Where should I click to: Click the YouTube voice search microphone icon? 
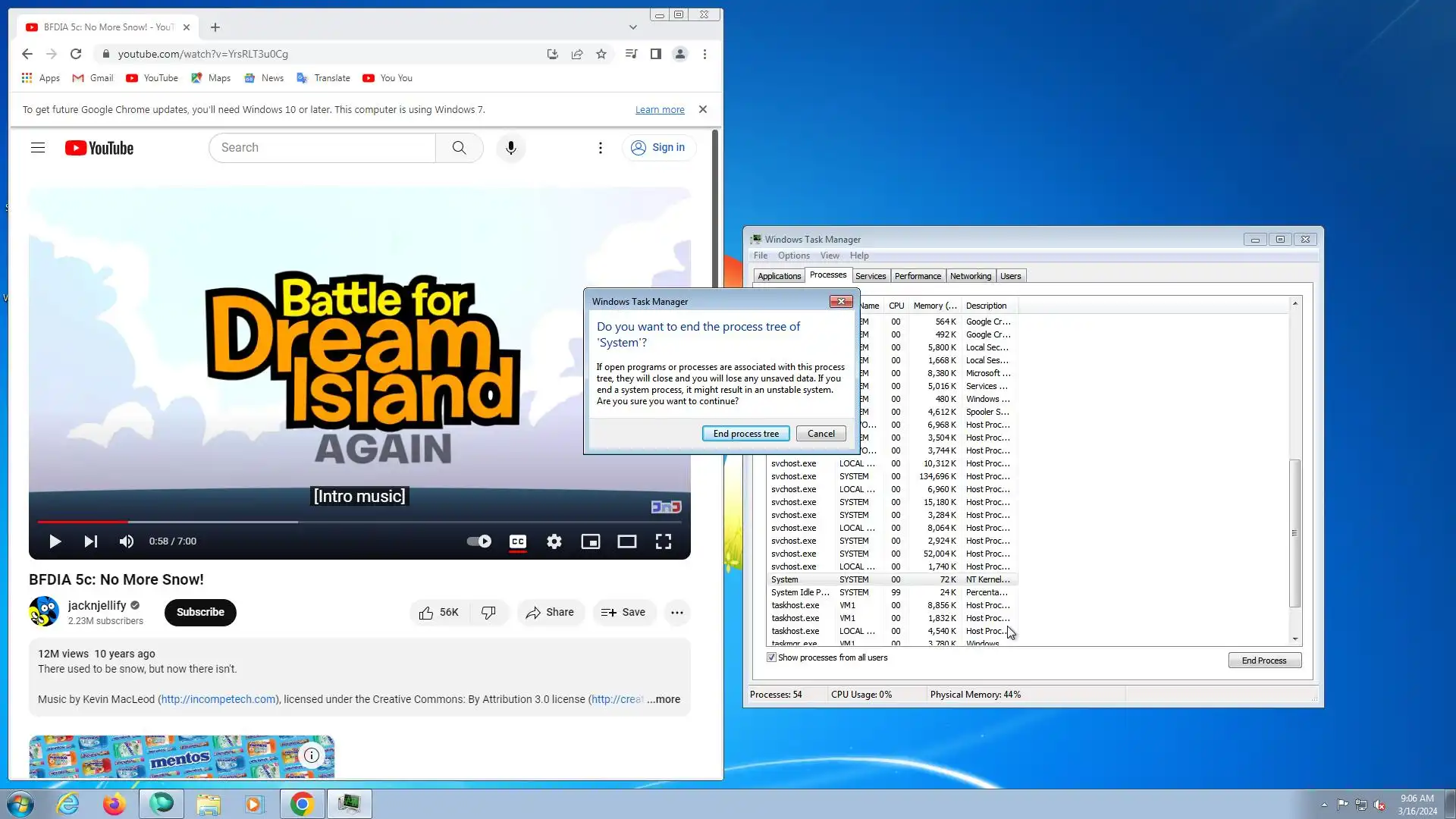pos(510,148)
